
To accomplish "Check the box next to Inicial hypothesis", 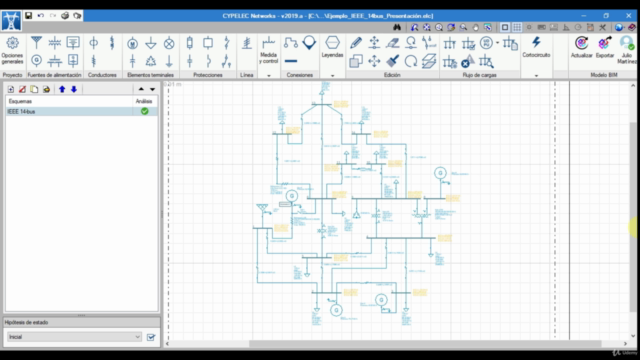I will [151, 337].
